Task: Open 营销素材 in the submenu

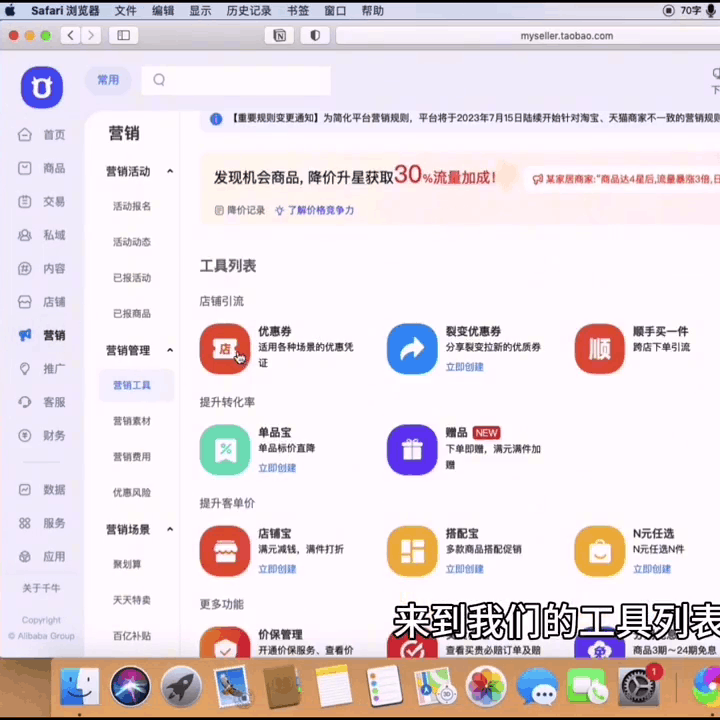Action: [132, 421]
